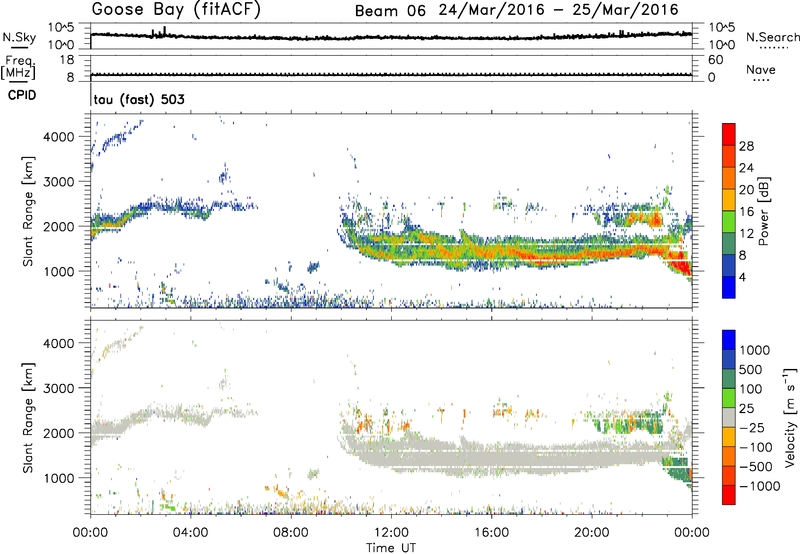
Task: Click the '-100' tick on Velocity colorbar
Action: (756, 447)
